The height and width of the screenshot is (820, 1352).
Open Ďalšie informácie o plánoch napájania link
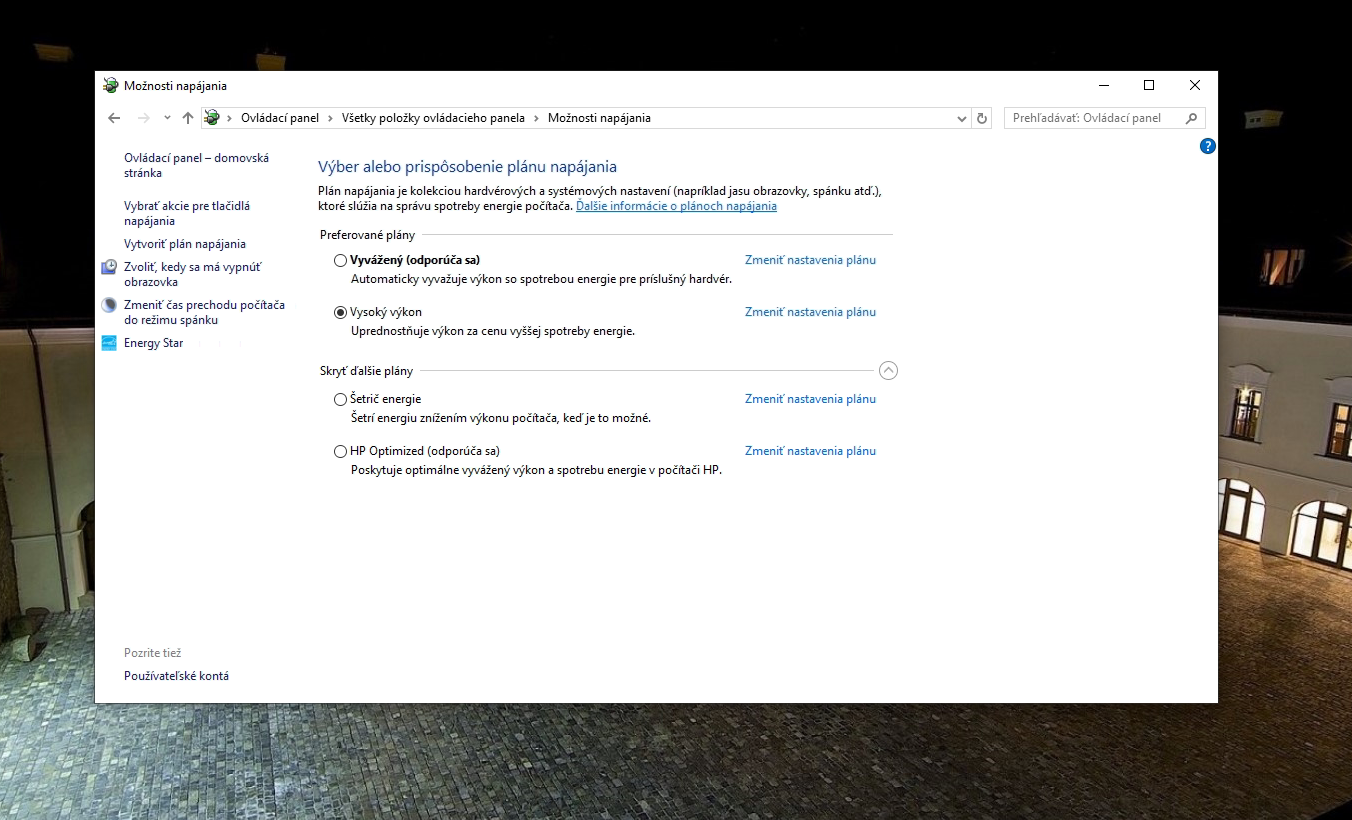(676, 206)
